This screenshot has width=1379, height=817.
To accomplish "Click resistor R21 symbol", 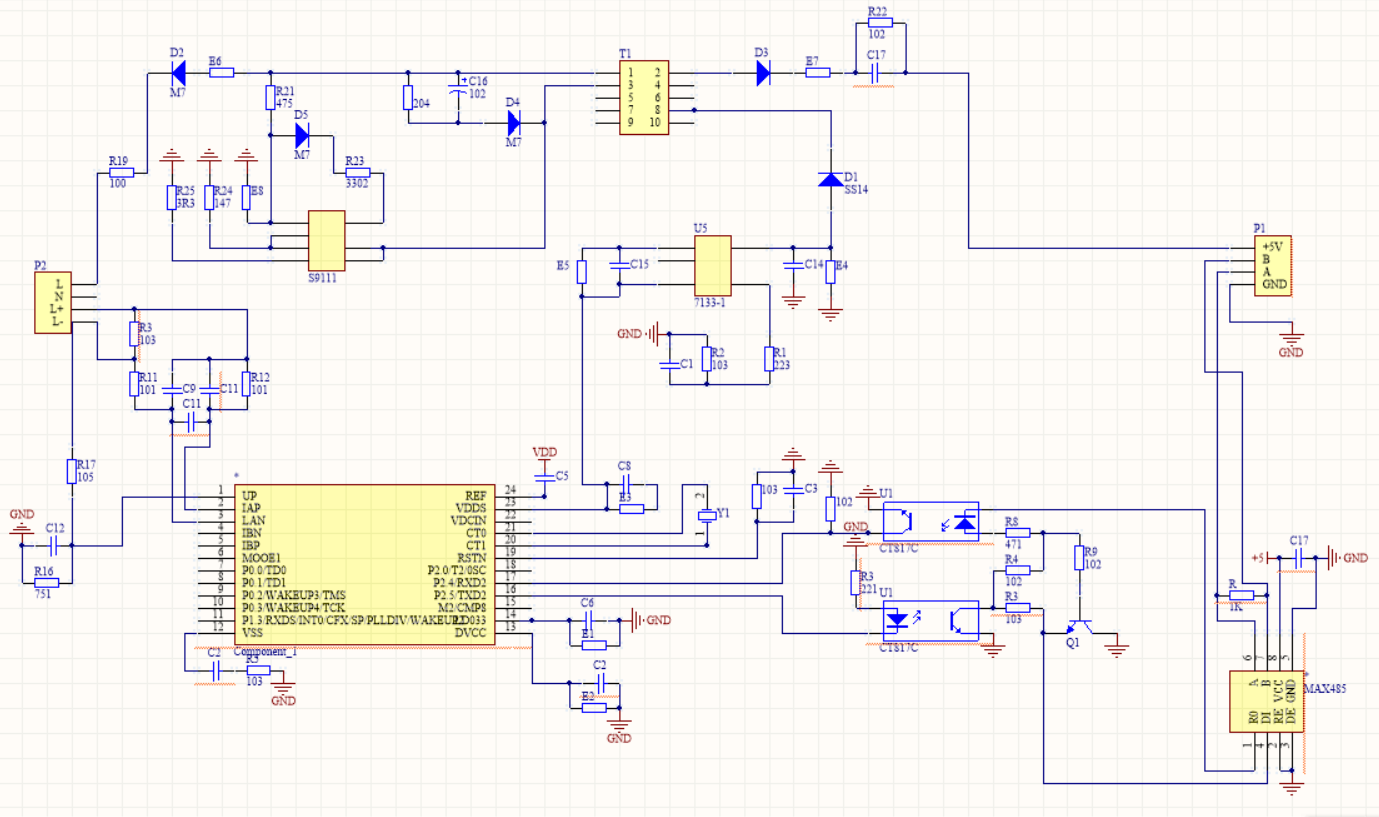I will coord(270,97).
